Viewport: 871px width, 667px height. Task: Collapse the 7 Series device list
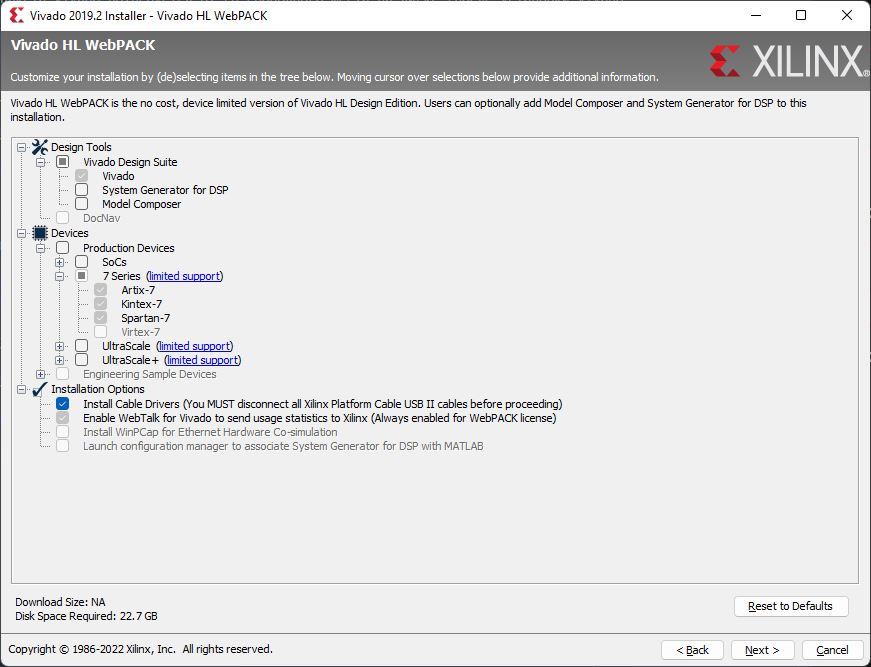click(x=61, y=275)
